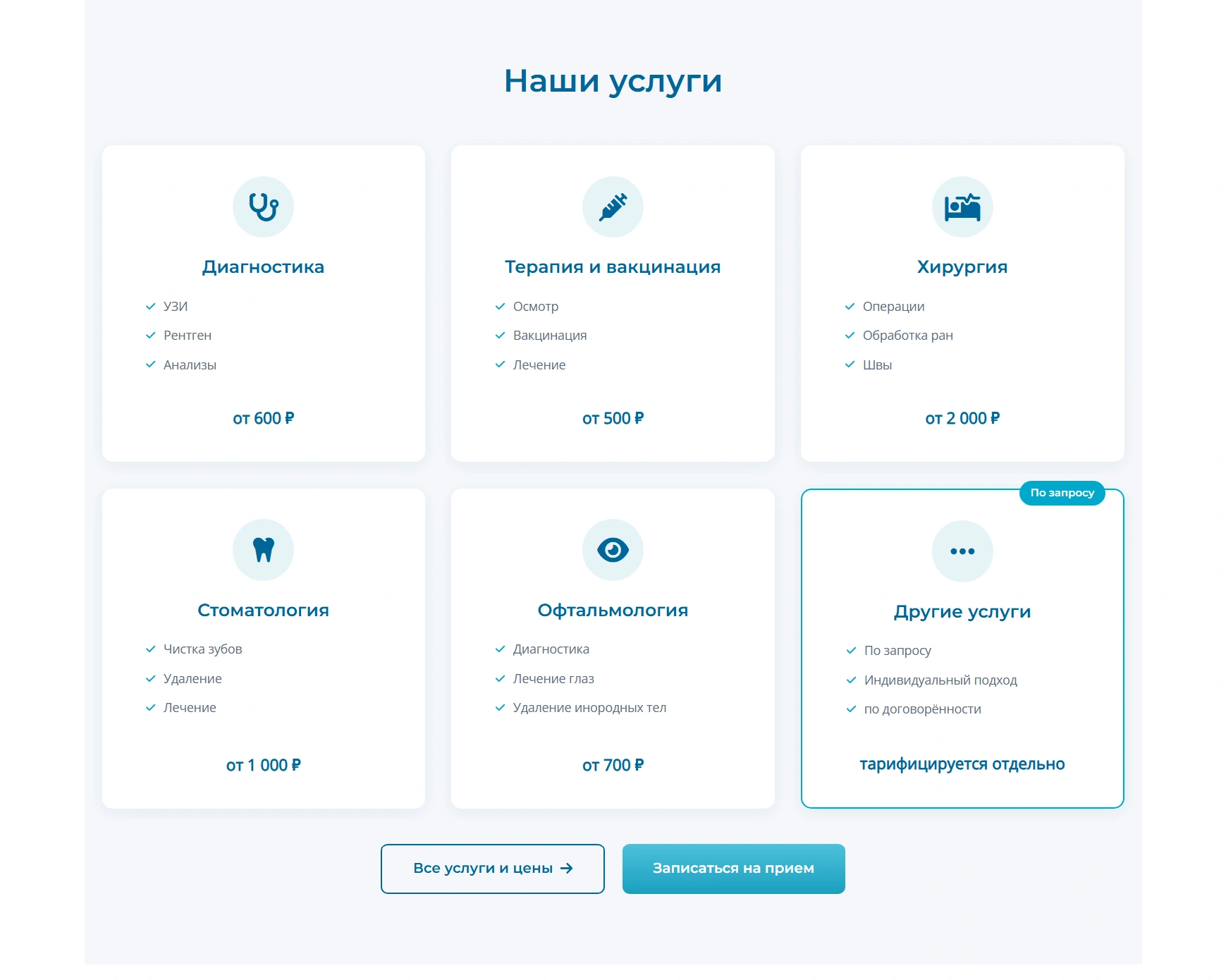Click the tooth icon for Стоматология
1226x980 pixels.
coord(263,550)
